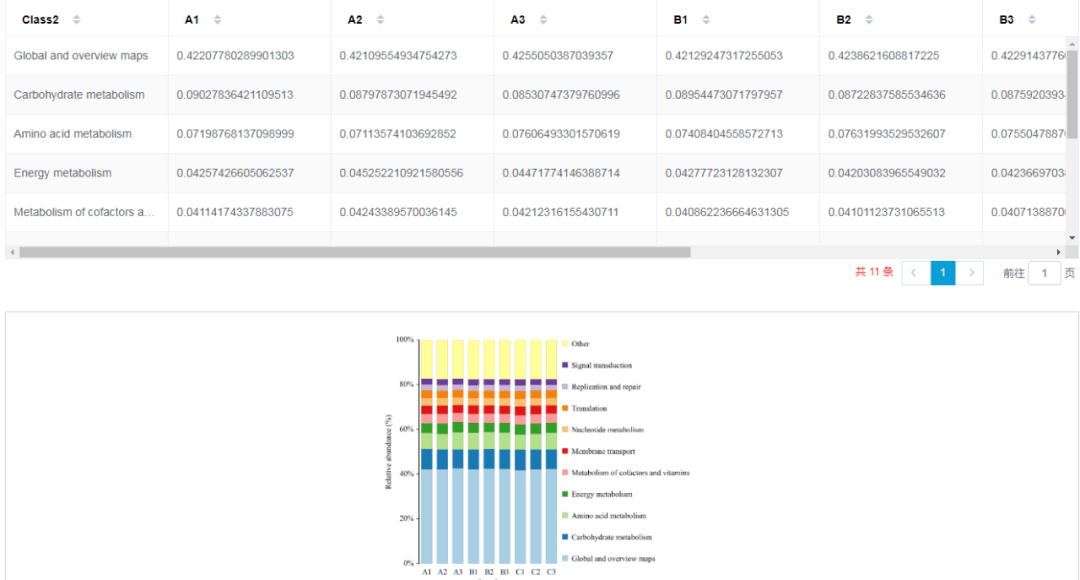Sort the table by A1 column
The height and width of the screenshot is (580, 1080).
click(x=218, y=20)
